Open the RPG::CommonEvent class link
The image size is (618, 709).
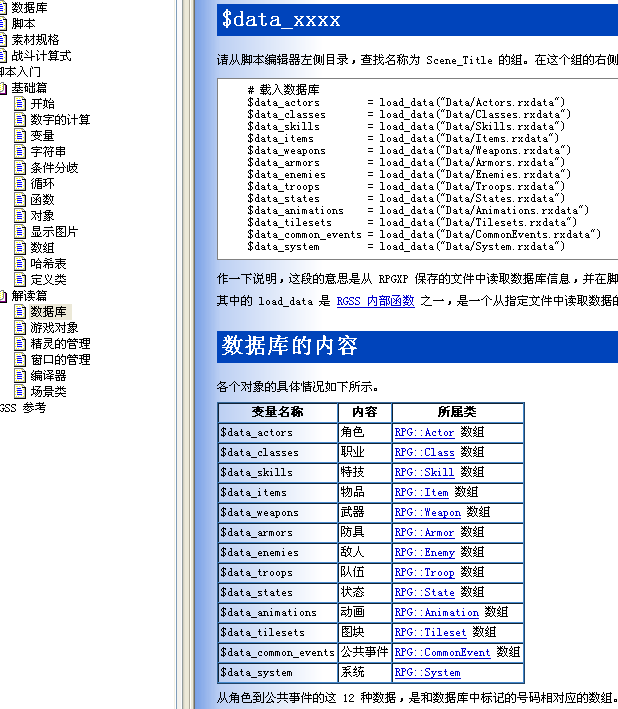pyautogui.click(x=442, y=652)
